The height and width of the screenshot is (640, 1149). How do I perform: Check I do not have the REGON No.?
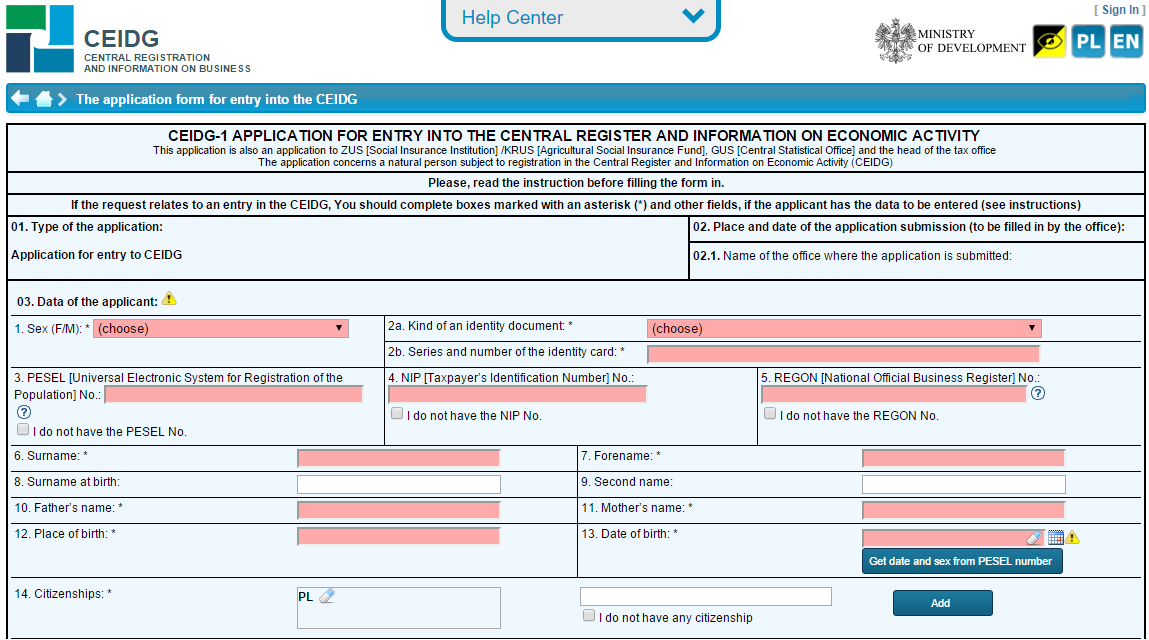tap(770, 413)
